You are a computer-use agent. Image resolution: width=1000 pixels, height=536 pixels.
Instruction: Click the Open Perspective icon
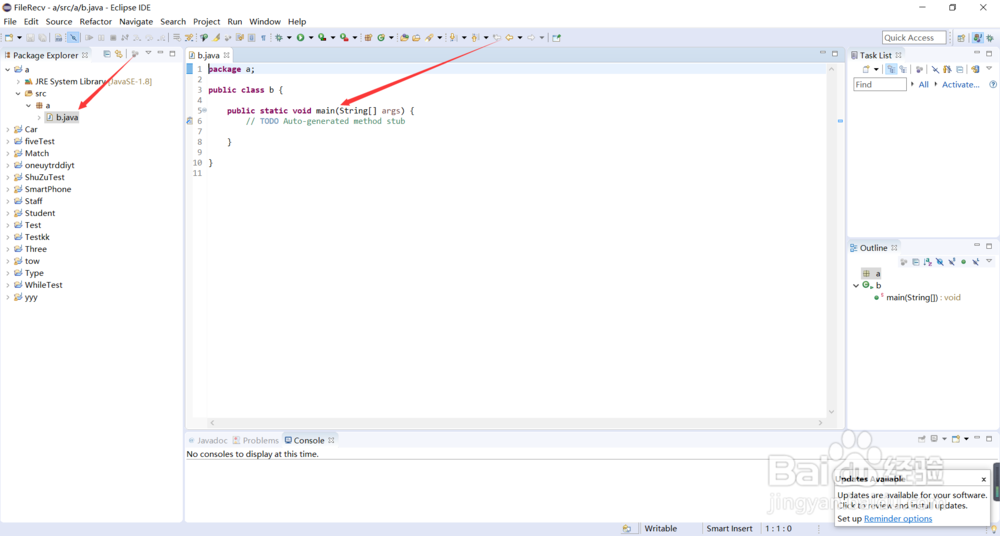pyautogui.click(x=961, y=38)
